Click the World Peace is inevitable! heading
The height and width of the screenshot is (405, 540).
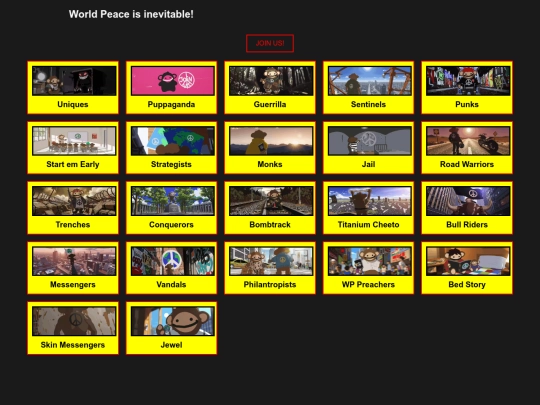[x=131, y=14]
